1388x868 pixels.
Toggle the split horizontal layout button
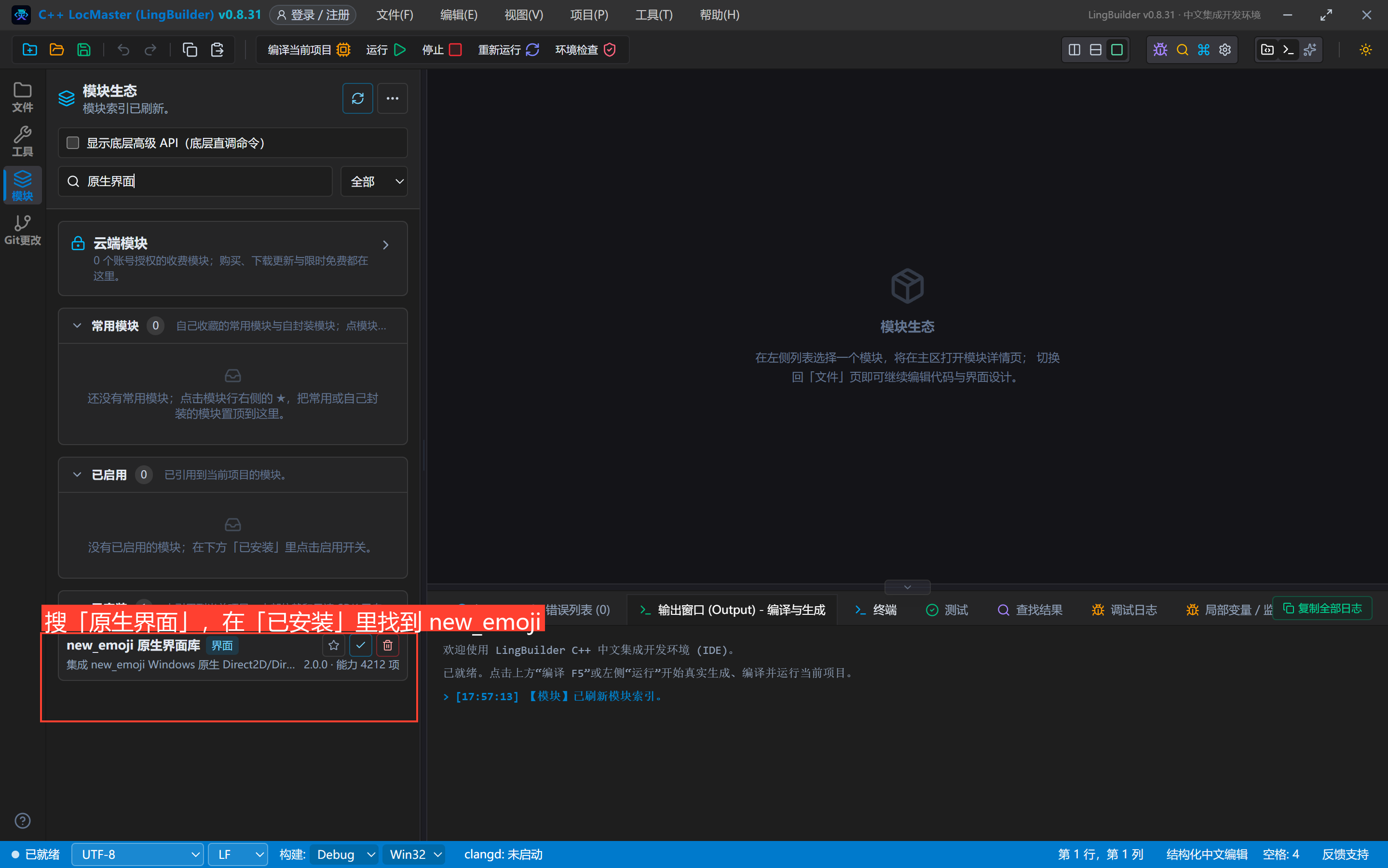1095,50
